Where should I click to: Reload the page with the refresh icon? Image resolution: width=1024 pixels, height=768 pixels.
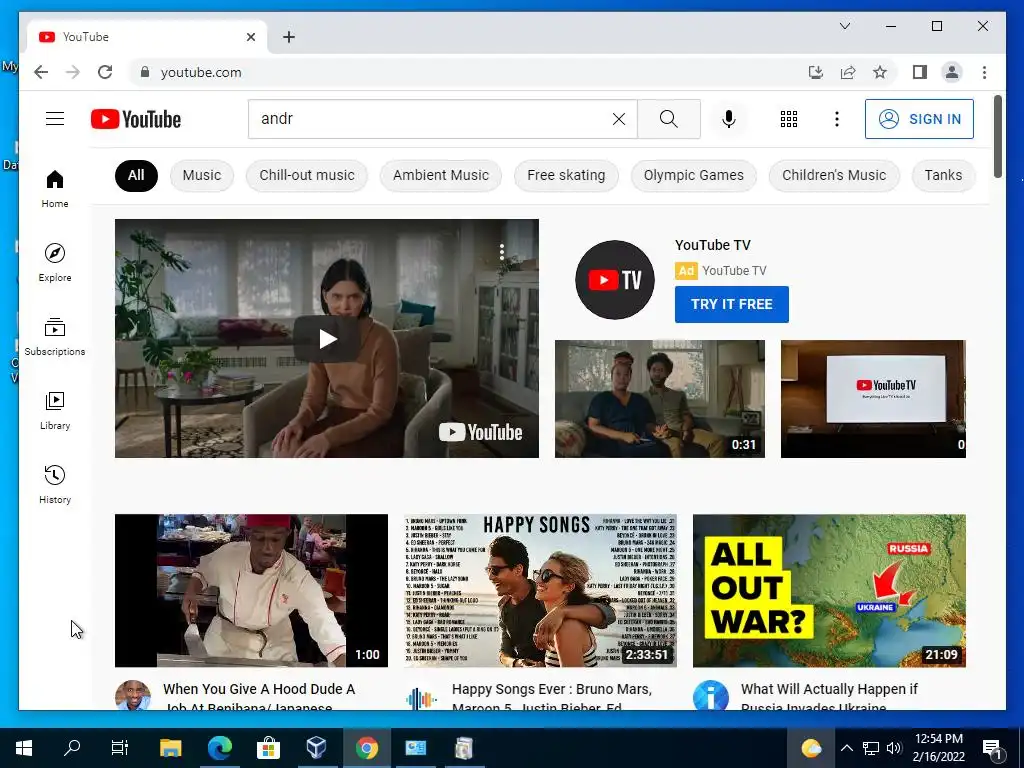tap(104, 72)
